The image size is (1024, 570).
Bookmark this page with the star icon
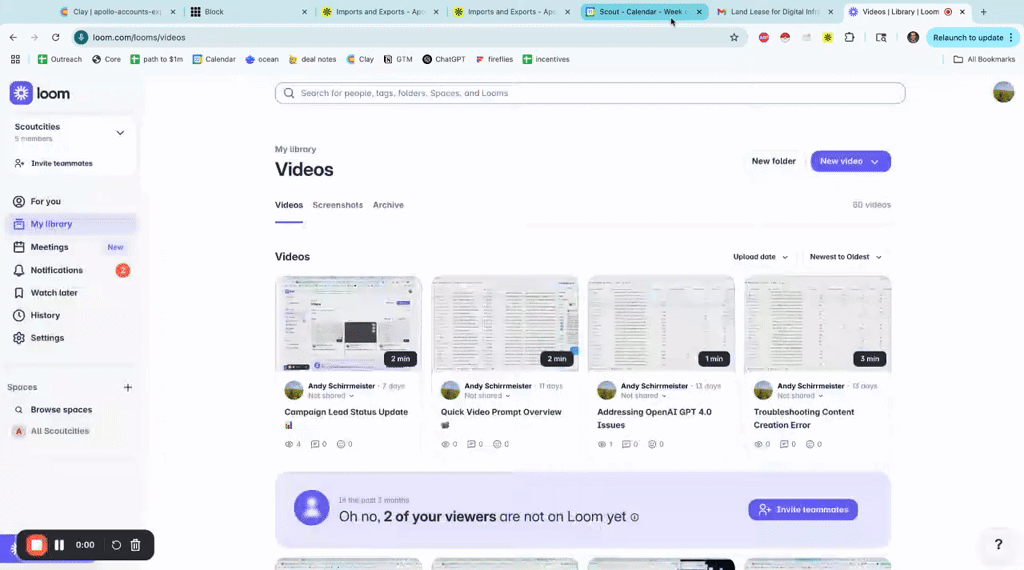click(734, 37)
